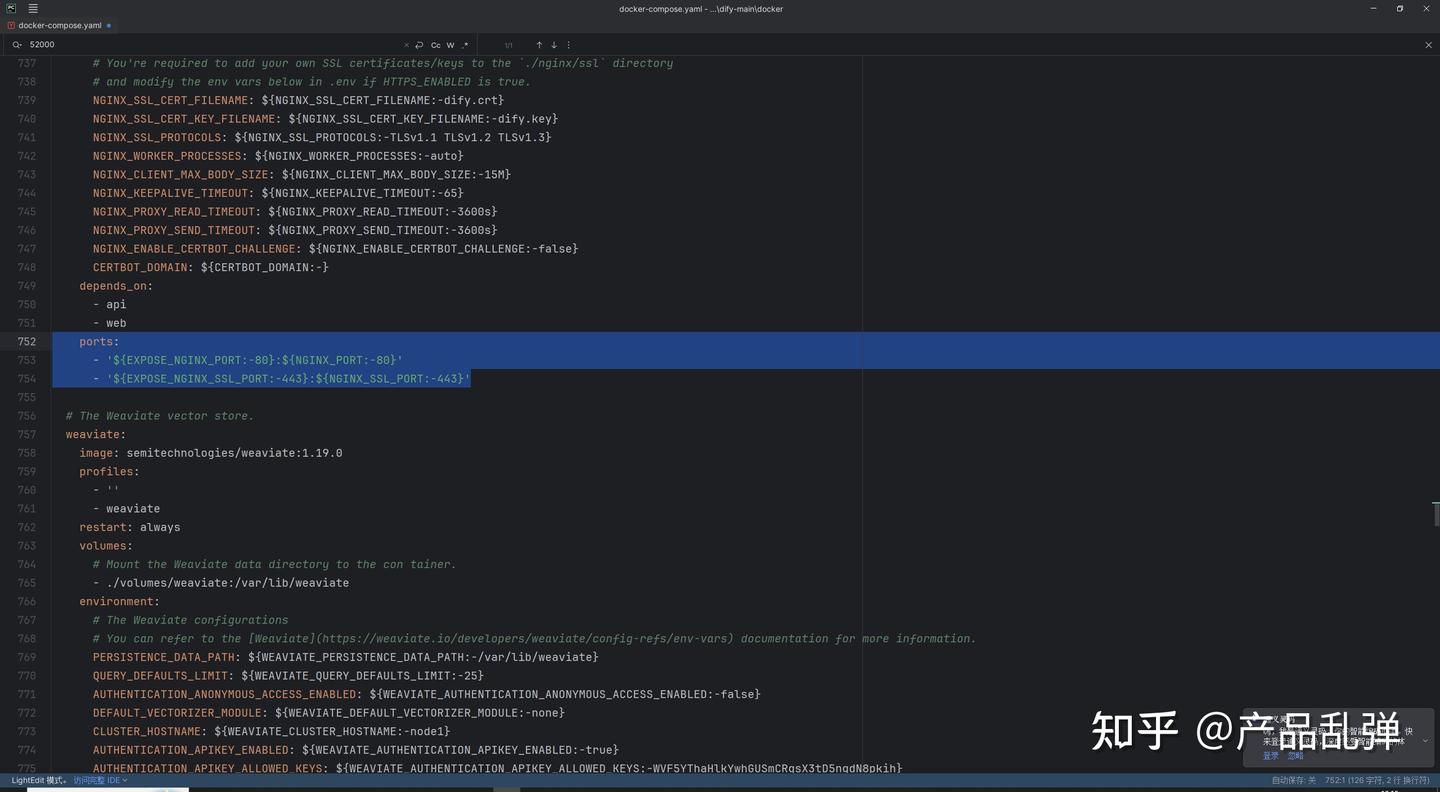Toggle Regex (.*) search option

click(x=465, y=45)
